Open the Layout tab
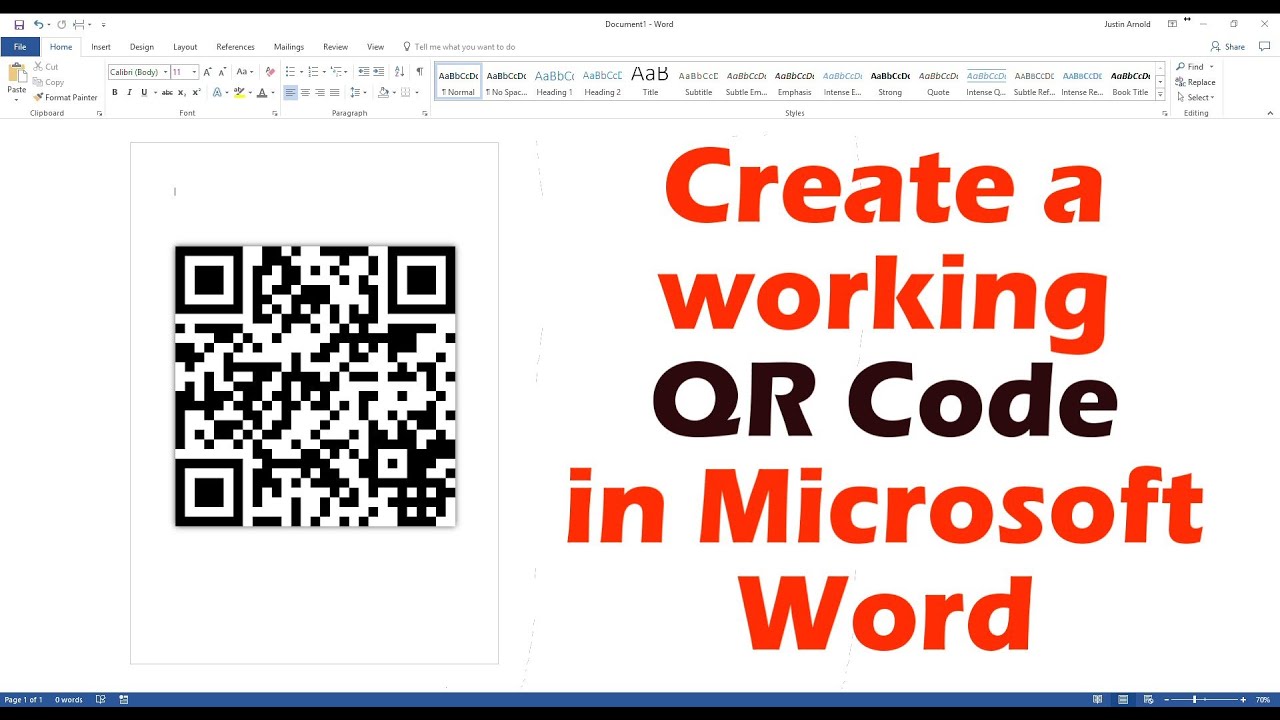Viewport: 1280px width, 720px height. [185, 47]
